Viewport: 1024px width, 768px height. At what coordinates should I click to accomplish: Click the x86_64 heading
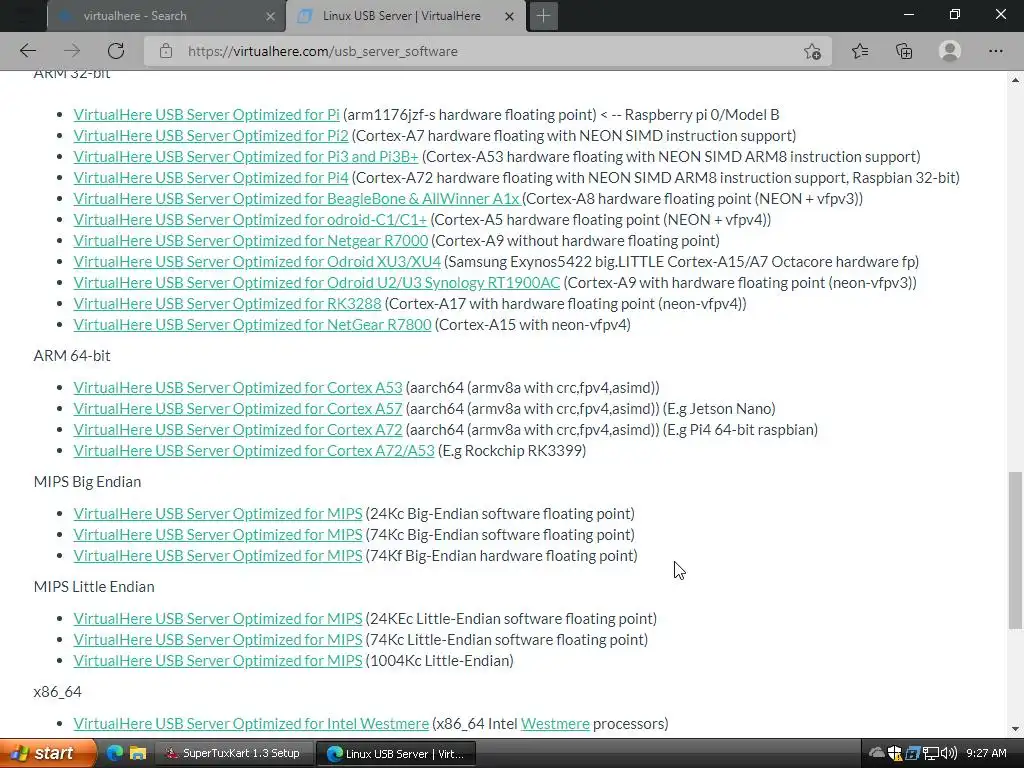(x=57, y=692)
